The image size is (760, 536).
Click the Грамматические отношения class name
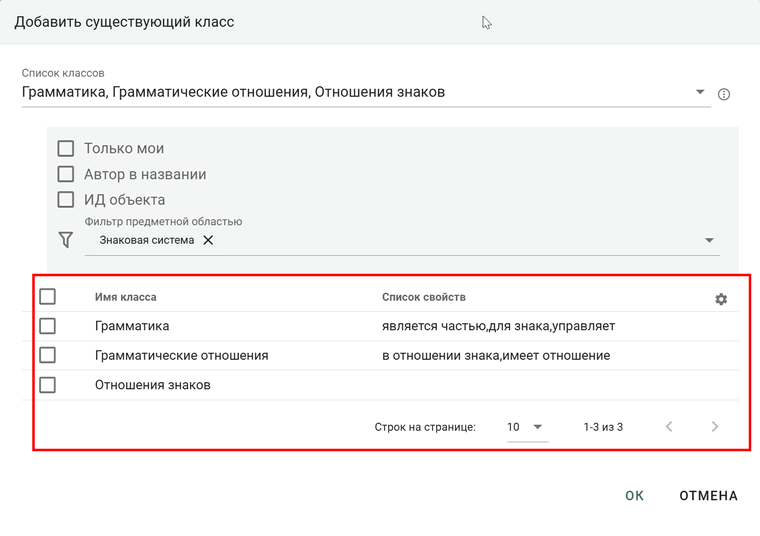click(x=181, y=356)
